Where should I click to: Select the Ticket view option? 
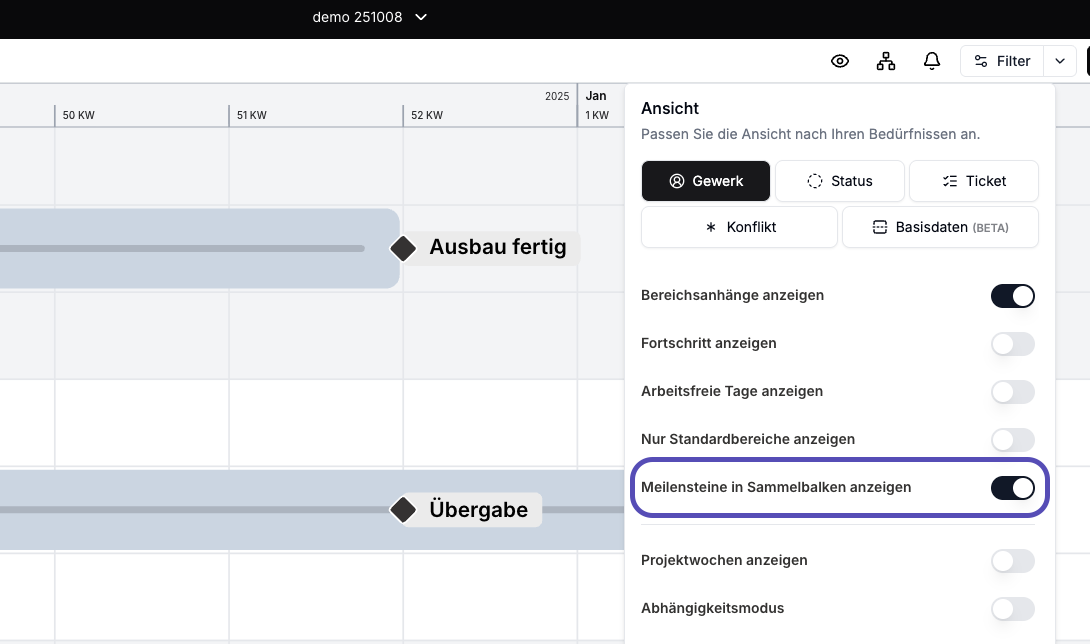click(973, 181)
